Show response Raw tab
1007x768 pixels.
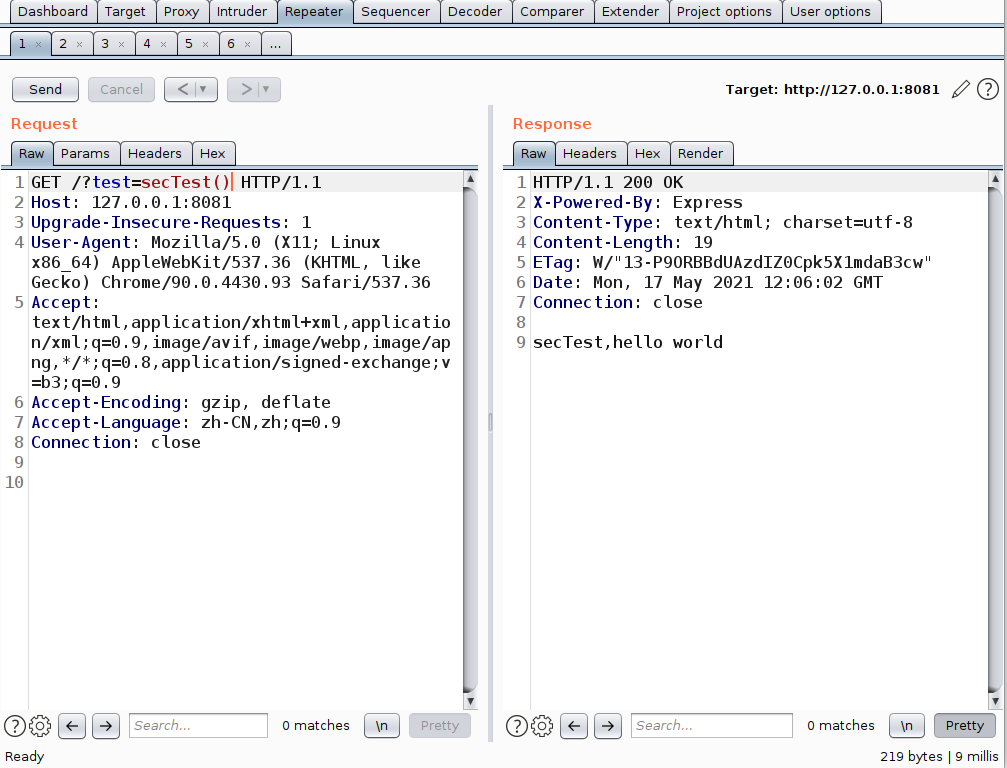click(534, 153)
